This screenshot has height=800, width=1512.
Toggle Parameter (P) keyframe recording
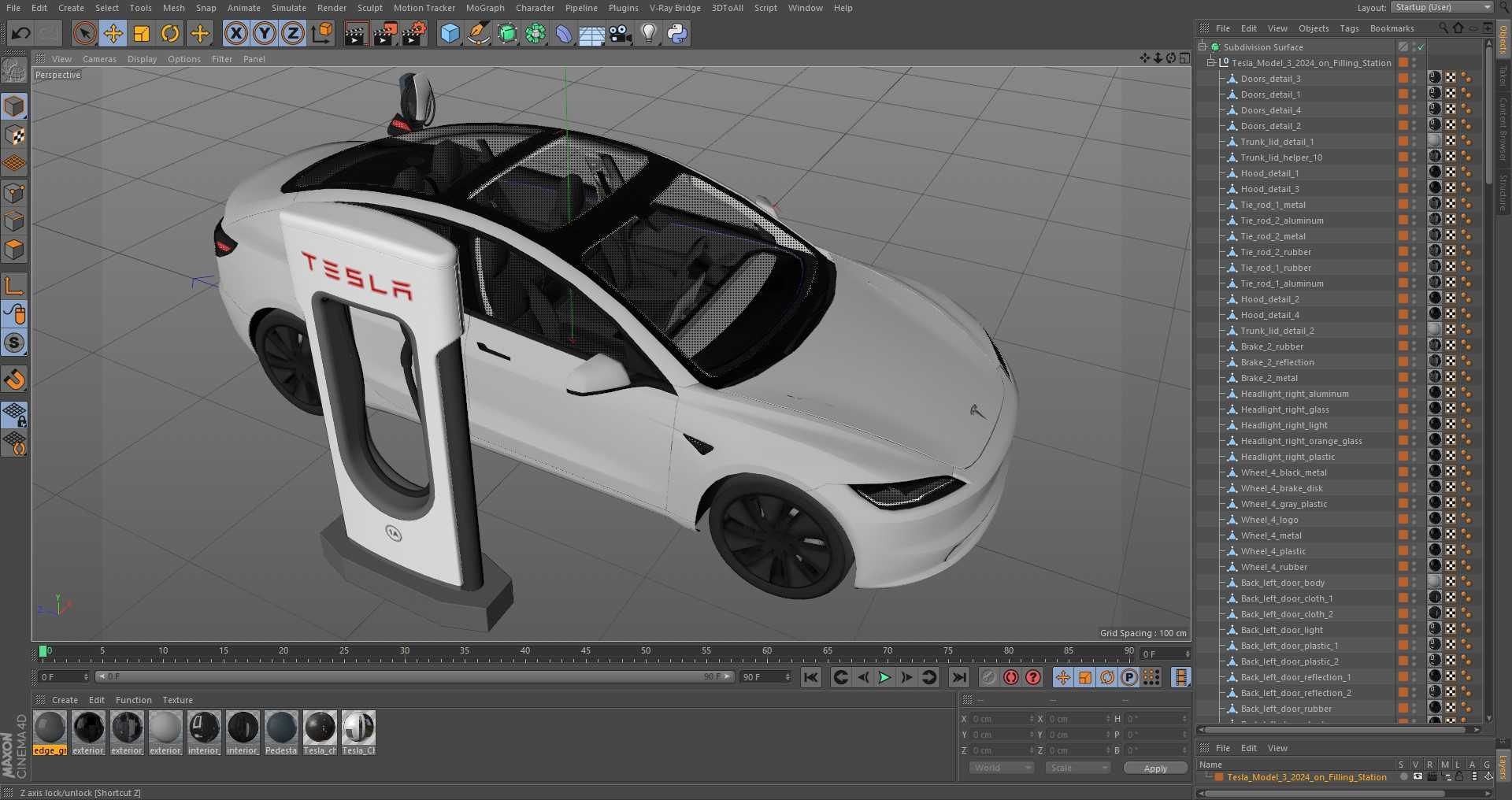(1129, 677)
